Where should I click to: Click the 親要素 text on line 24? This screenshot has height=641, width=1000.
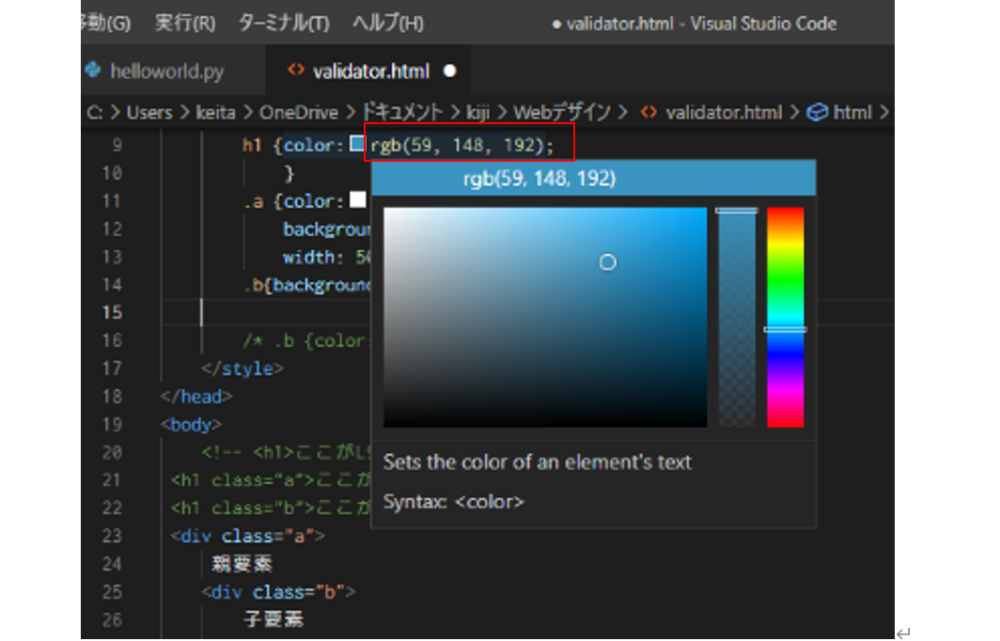(x=242, y=564)
